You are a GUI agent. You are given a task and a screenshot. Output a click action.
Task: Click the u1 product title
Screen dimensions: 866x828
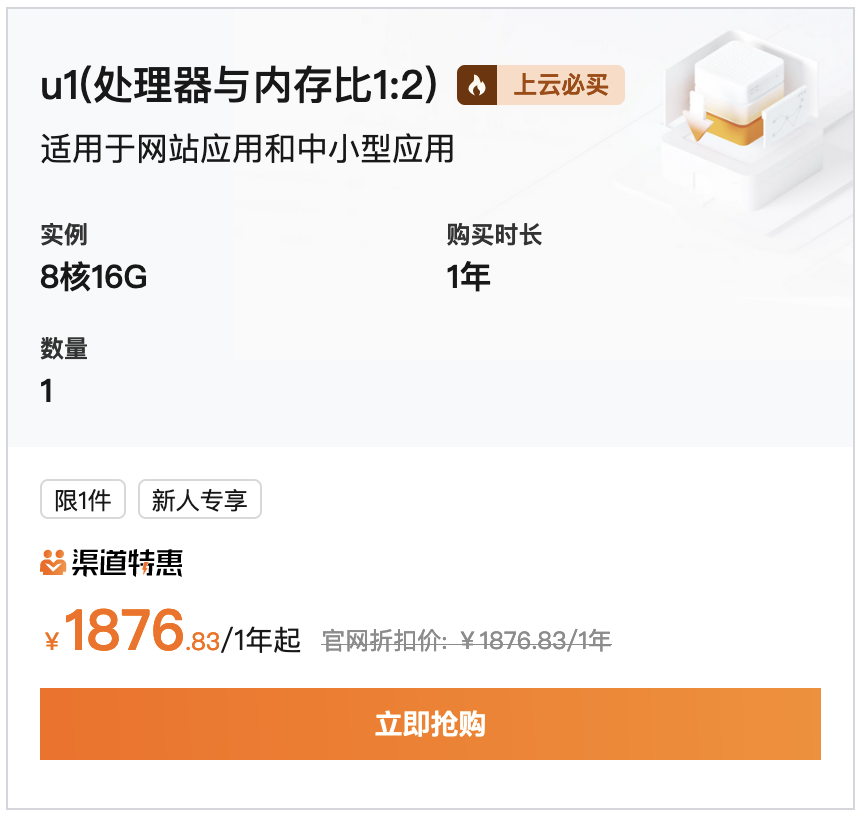point(239,85)
